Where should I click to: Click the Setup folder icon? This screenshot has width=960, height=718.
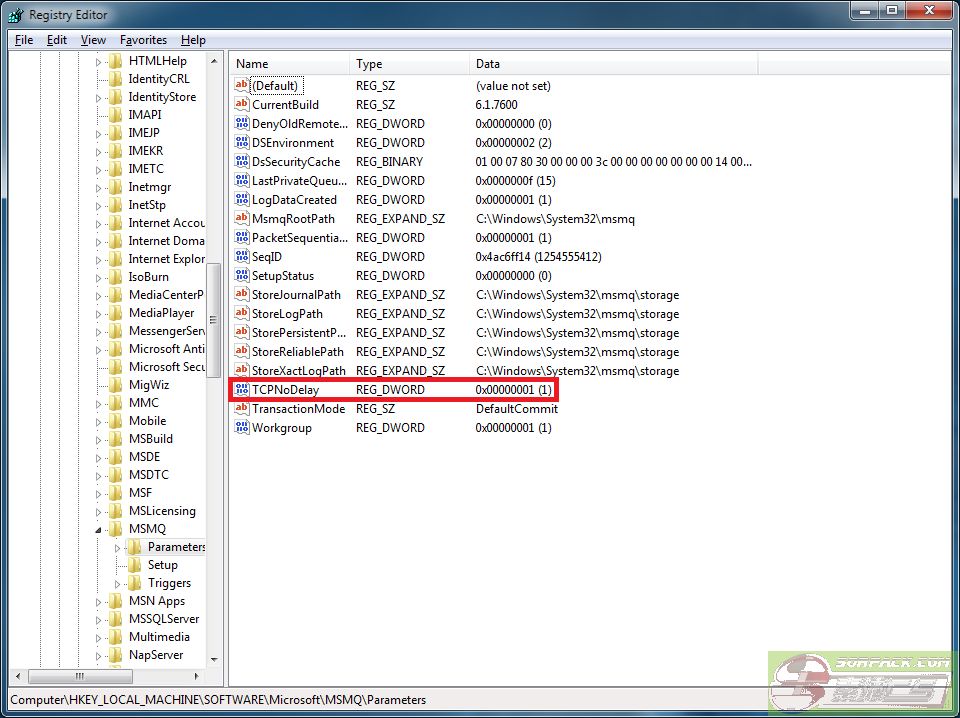pyautogui.click(x=134, y=565)
